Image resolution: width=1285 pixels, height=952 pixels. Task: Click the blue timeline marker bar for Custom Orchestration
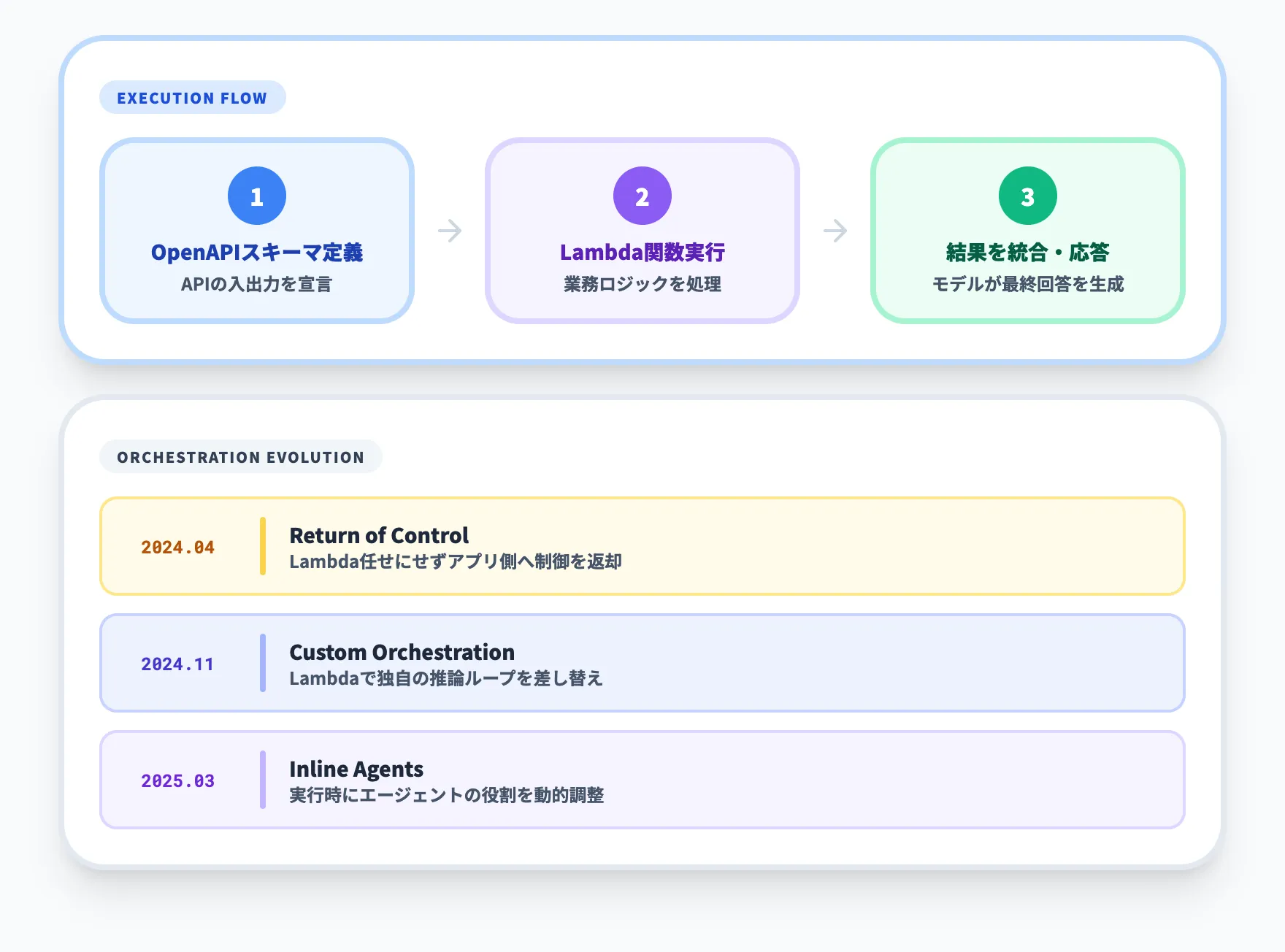point(264,663)
